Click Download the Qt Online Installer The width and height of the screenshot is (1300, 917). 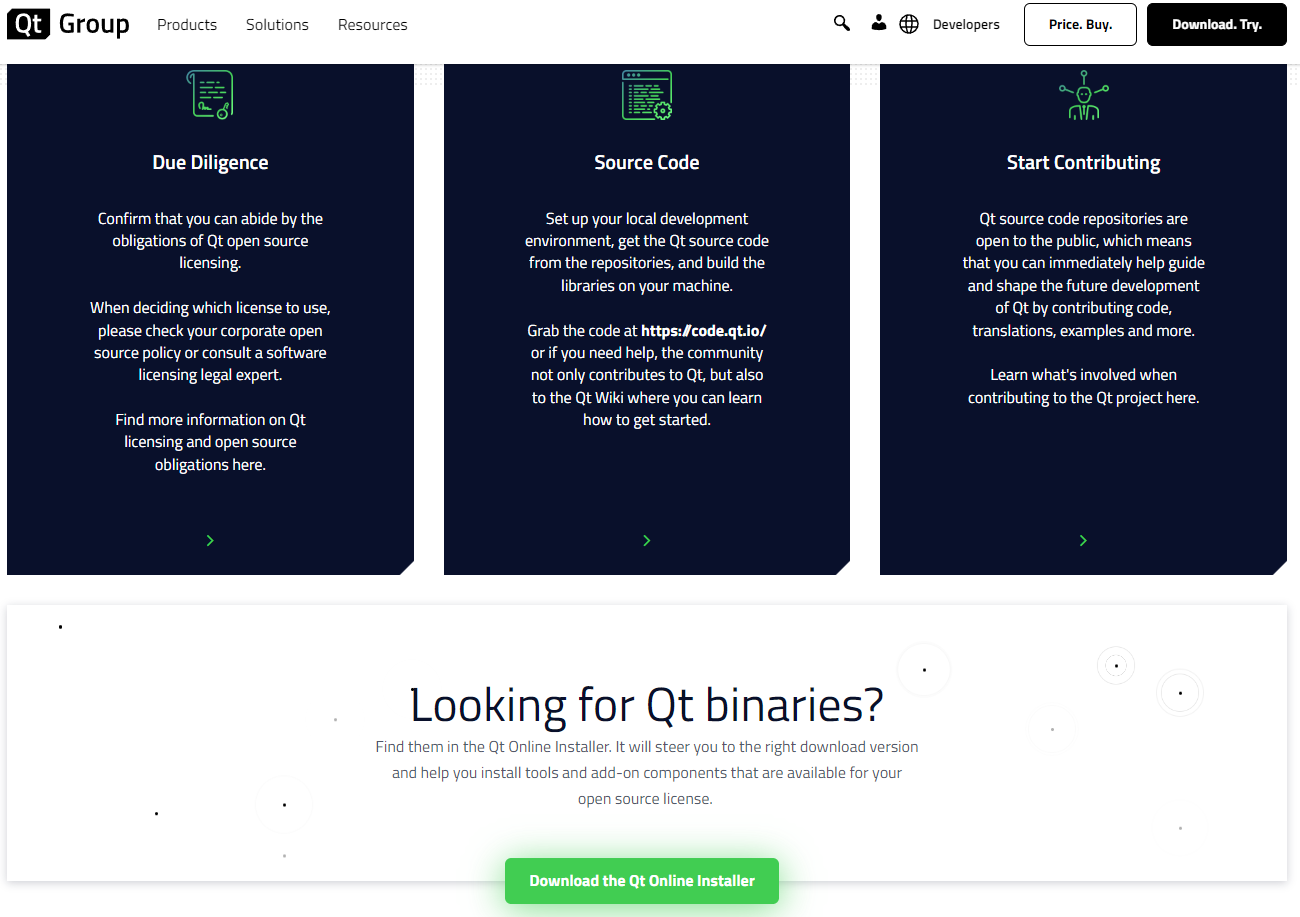click(642, 881)
